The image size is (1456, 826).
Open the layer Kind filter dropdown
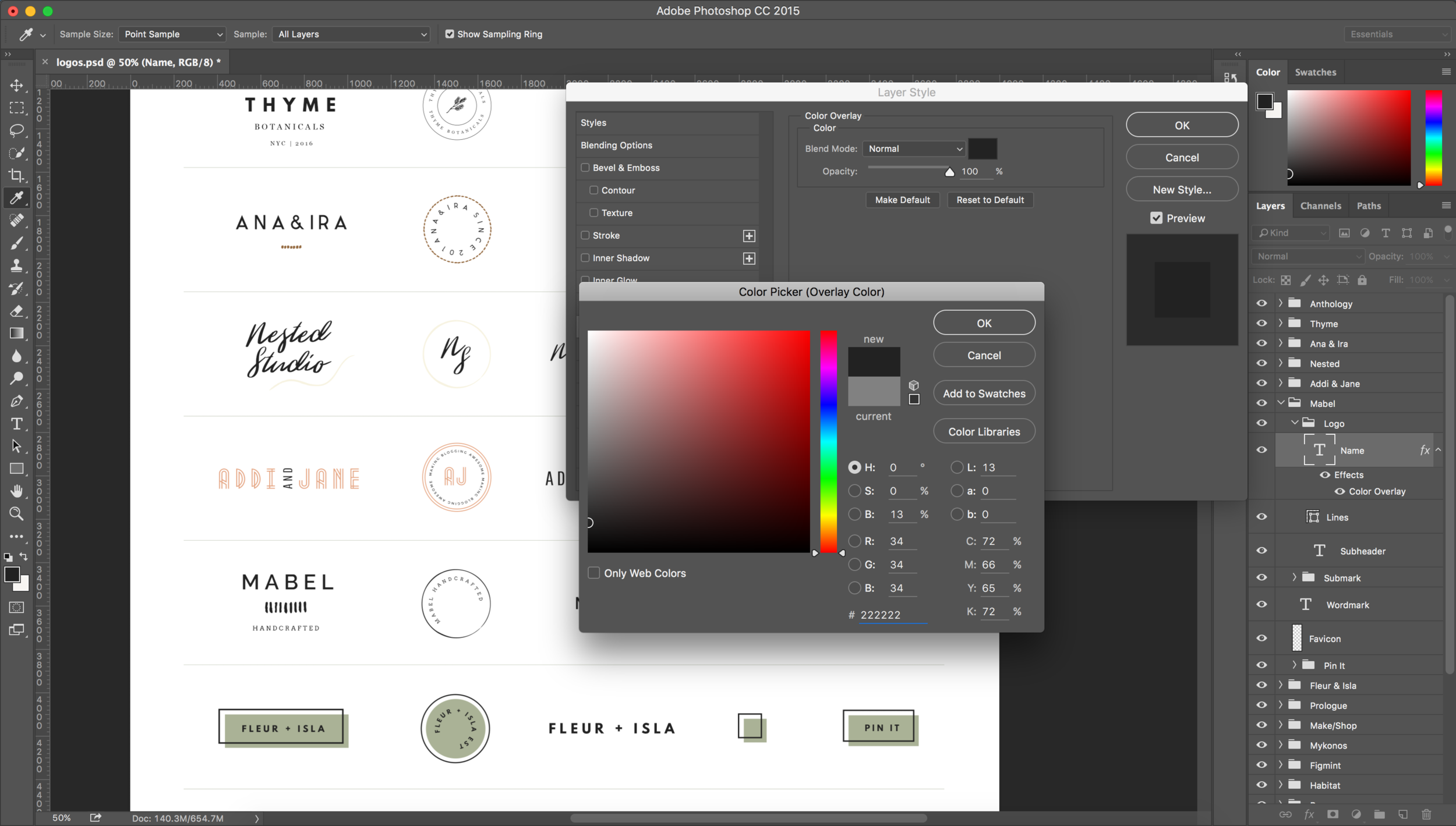click(x=1291, y=233)
